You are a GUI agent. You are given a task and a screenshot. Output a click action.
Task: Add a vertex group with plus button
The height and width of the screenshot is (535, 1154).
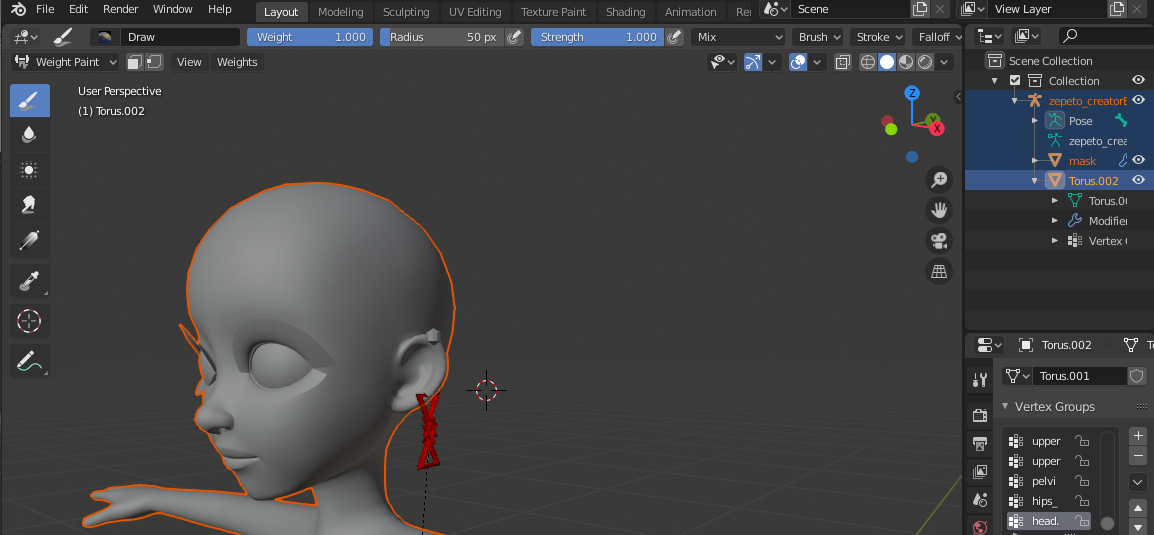[1138, 435]
